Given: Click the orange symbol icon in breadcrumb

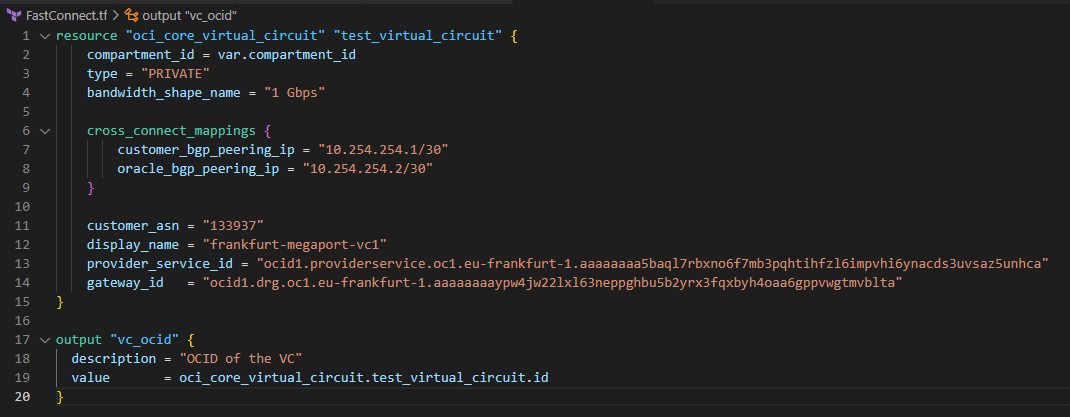Looking at the screenshot, I should pyautogui.click(x=133, y=15).
